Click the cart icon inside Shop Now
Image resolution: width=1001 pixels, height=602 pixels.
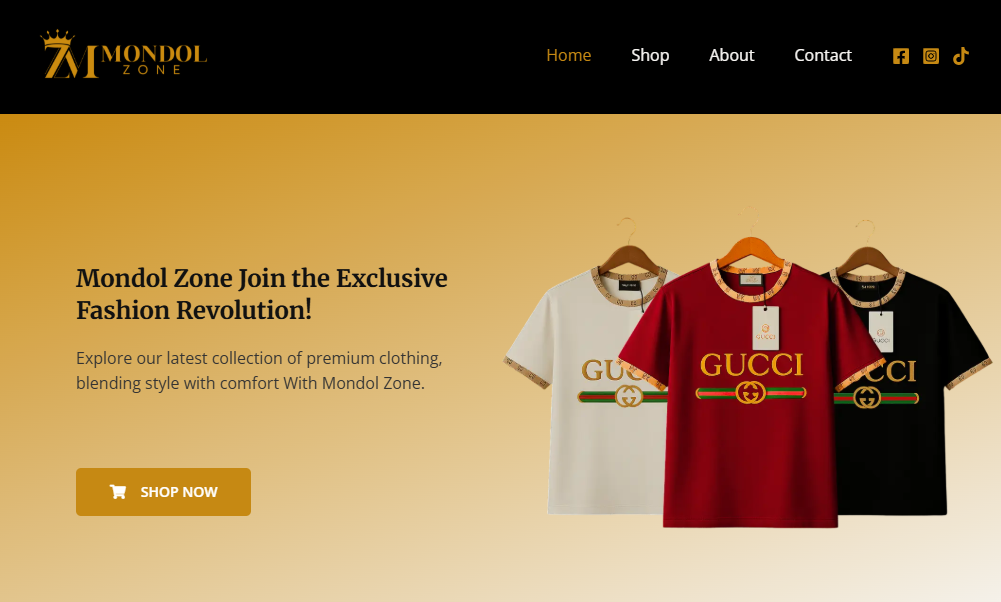[117, 492]
